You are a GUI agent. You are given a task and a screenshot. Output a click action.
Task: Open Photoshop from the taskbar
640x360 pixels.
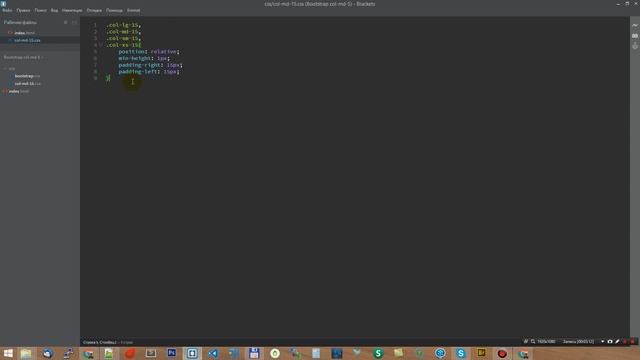pyautogui.click(x=171, y=353)
